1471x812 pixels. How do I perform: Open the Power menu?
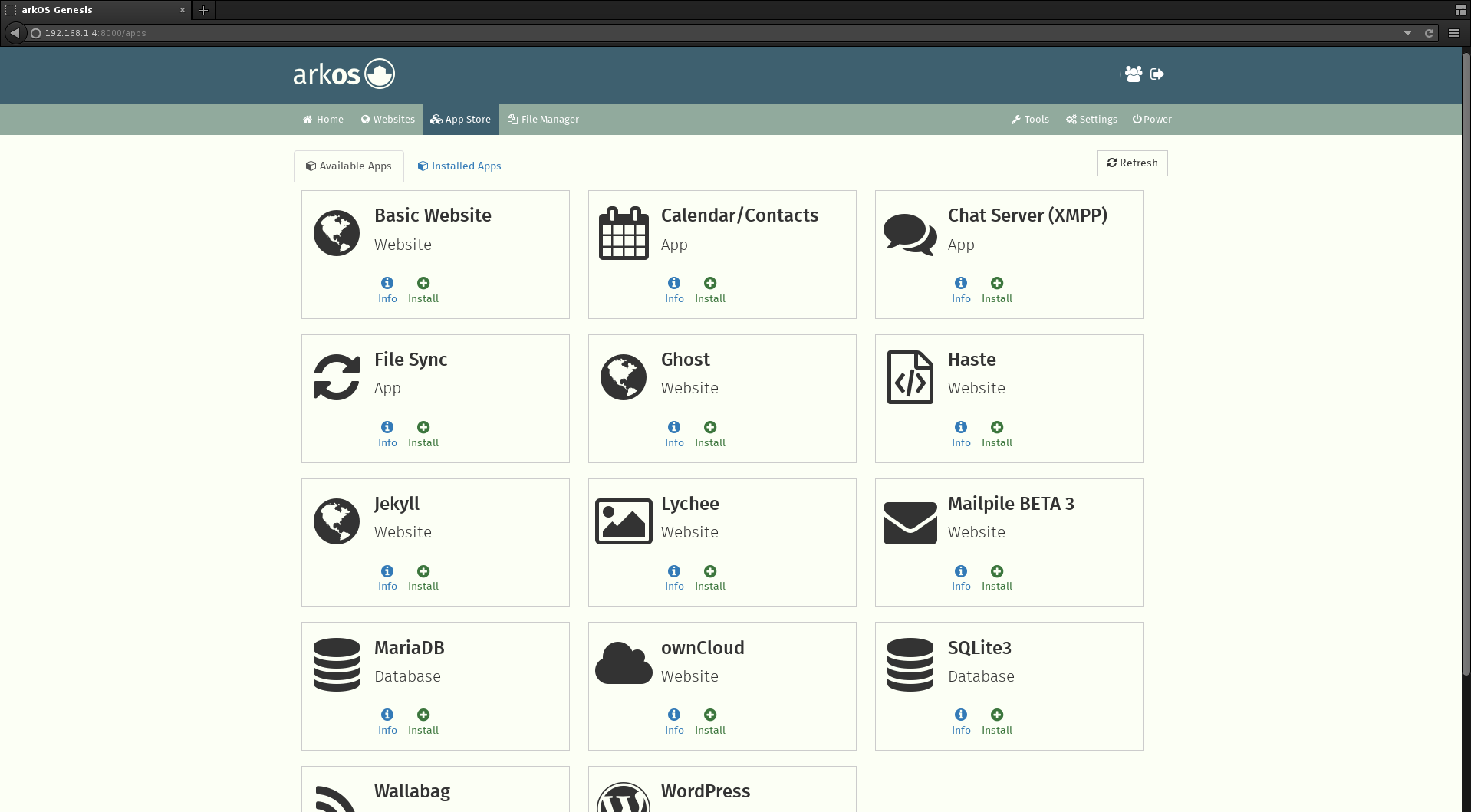pyautogui.click(x=1152, y=120)
